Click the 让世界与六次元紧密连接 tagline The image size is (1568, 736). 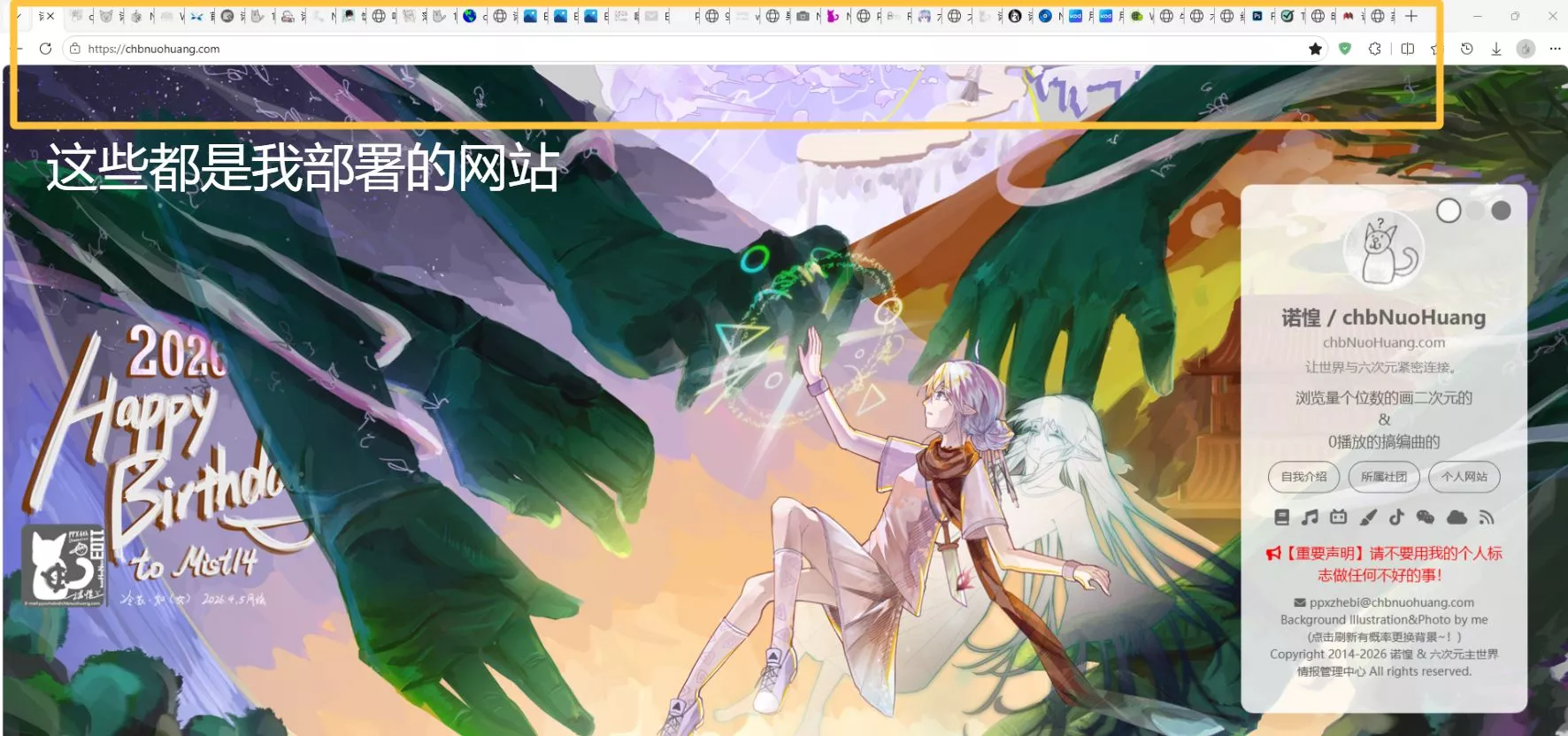[x=1381, y=367]
